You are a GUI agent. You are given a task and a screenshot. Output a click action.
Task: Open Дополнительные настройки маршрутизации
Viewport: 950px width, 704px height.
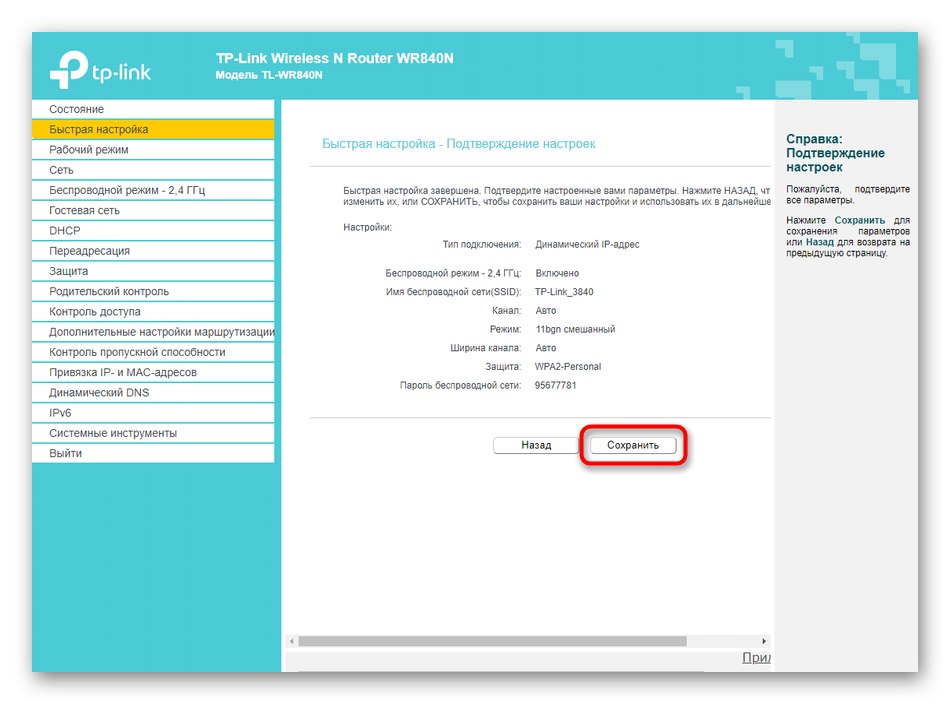pyautogui.click(x=150, y=331)
